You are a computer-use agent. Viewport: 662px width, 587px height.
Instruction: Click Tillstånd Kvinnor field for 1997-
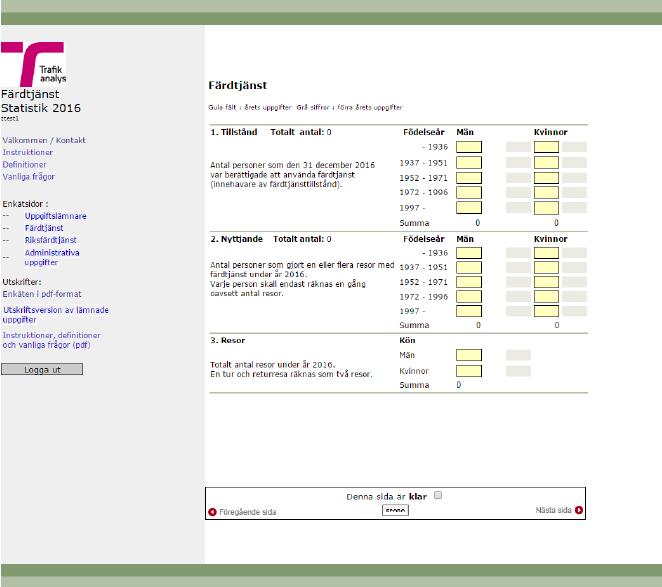click(x=546, y=208)
